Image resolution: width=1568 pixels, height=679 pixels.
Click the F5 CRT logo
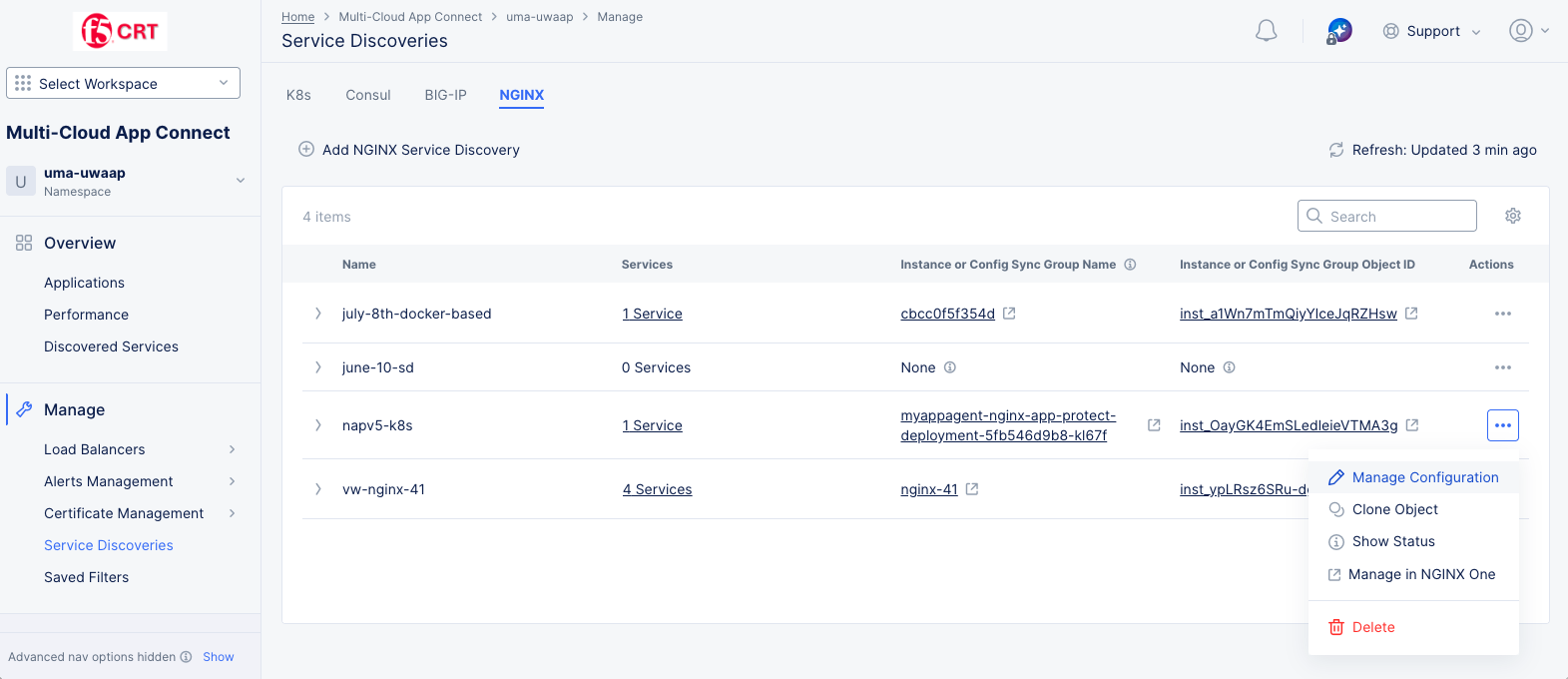click(120, 31)
